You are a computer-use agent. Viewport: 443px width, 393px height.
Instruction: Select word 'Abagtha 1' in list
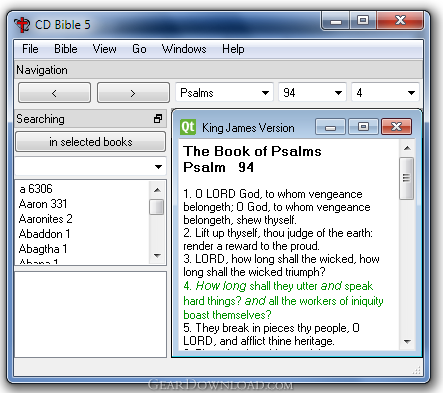pyautogui.click(x=43, y=249)
